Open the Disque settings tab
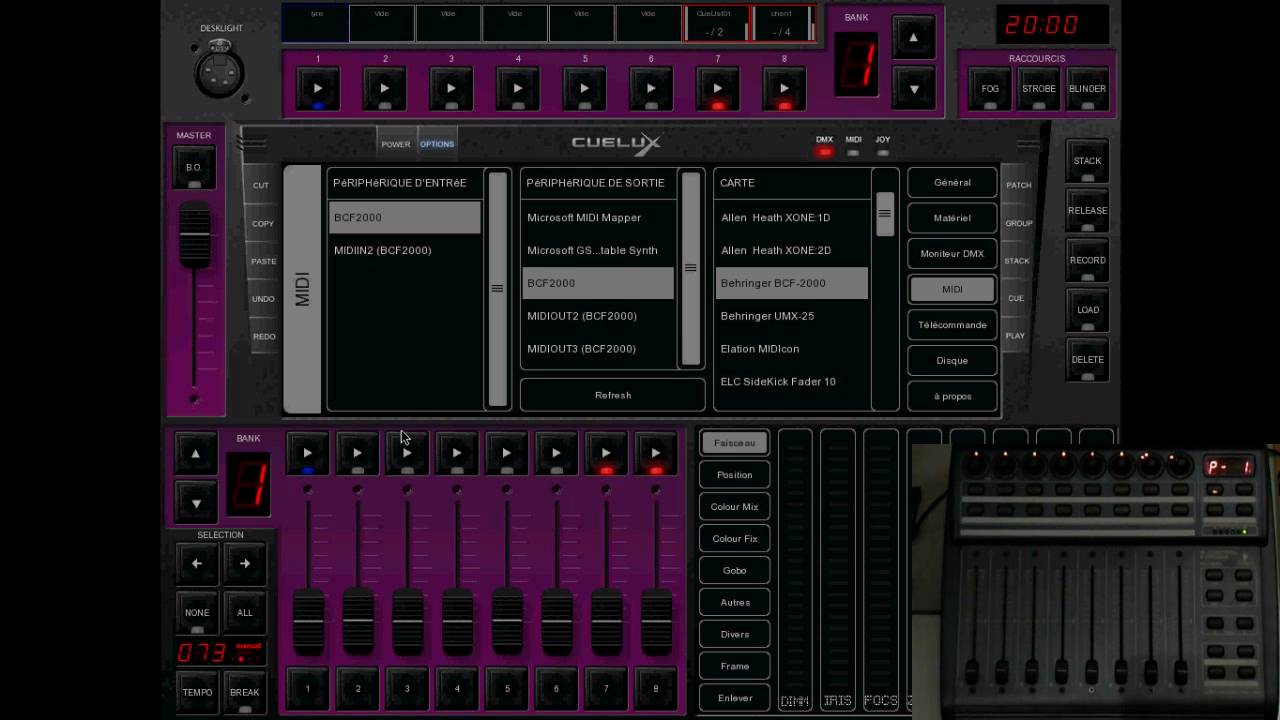The image size is (1280, 720). click(x=952, y=360)
